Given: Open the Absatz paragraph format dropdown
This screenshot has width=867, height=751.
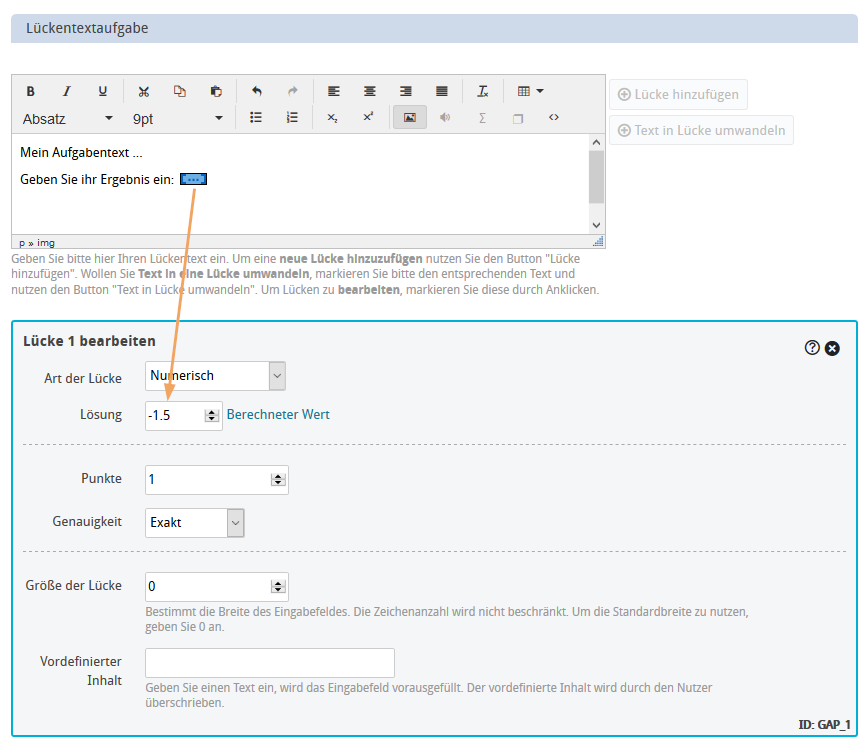Looking at the screenshot, I should (68, 118).
